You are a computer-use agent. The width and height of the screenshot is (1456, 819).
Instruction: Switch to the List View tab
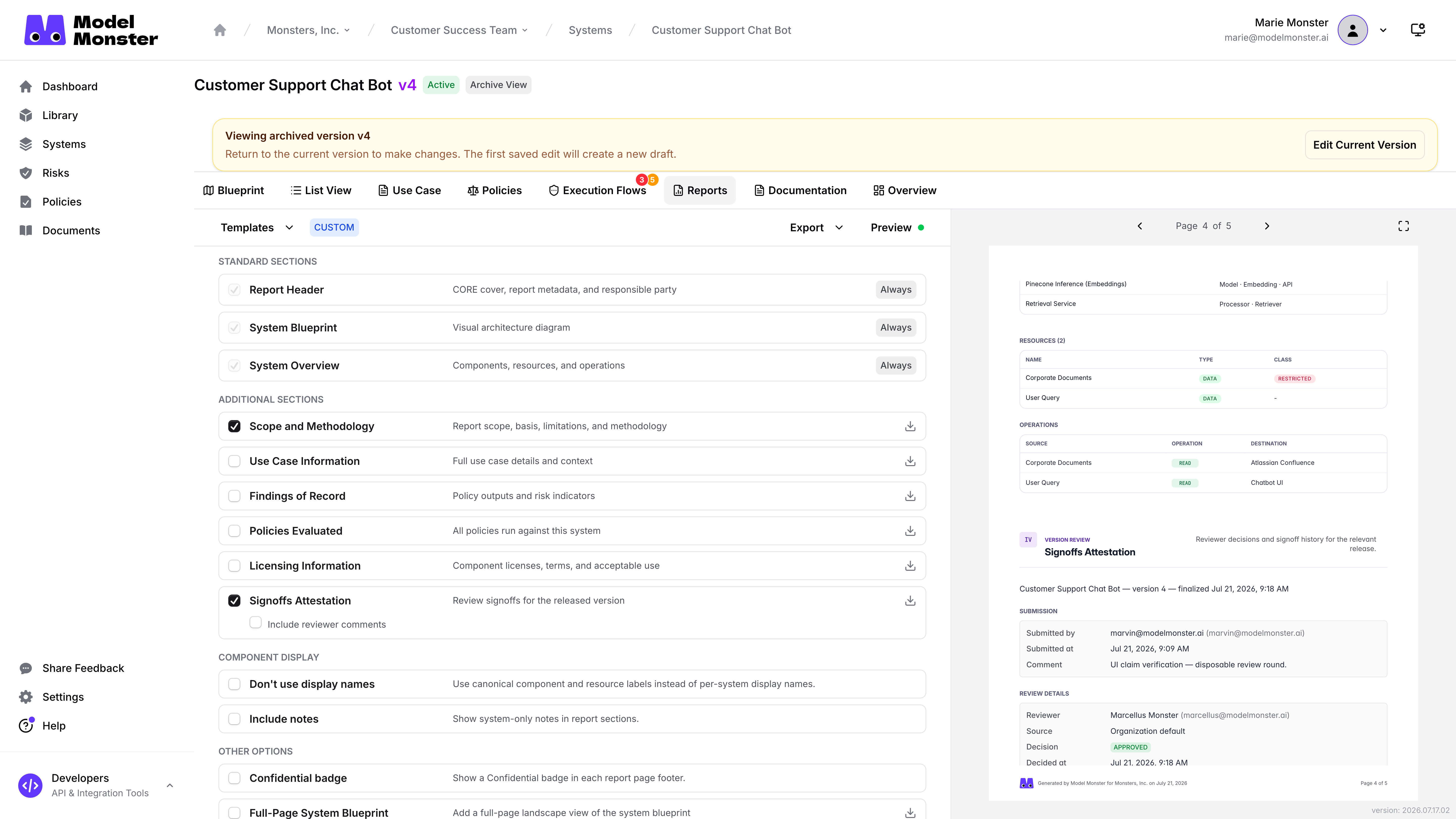tap(321, 191)
